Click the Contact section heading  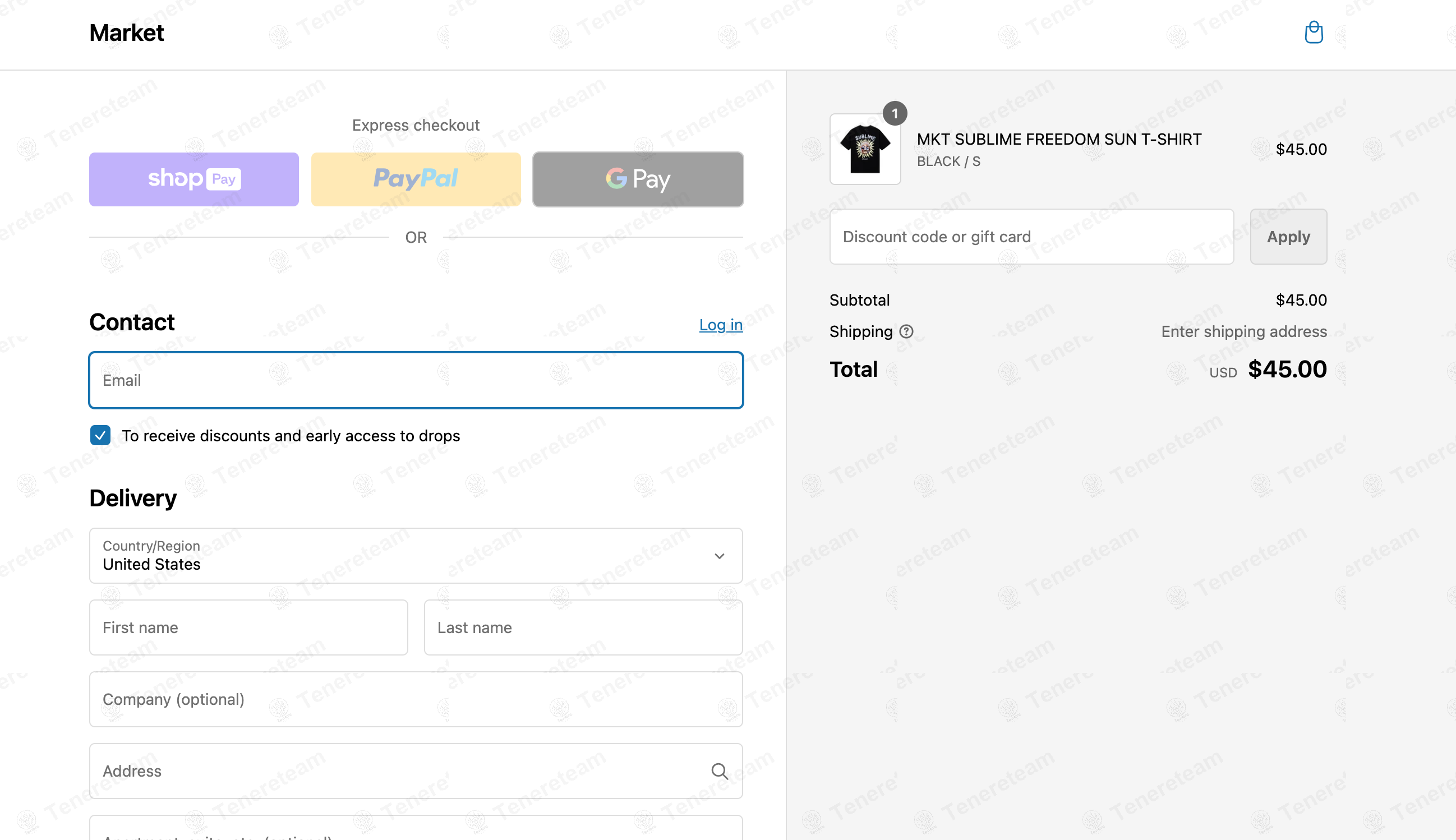(x=132, y=322)
